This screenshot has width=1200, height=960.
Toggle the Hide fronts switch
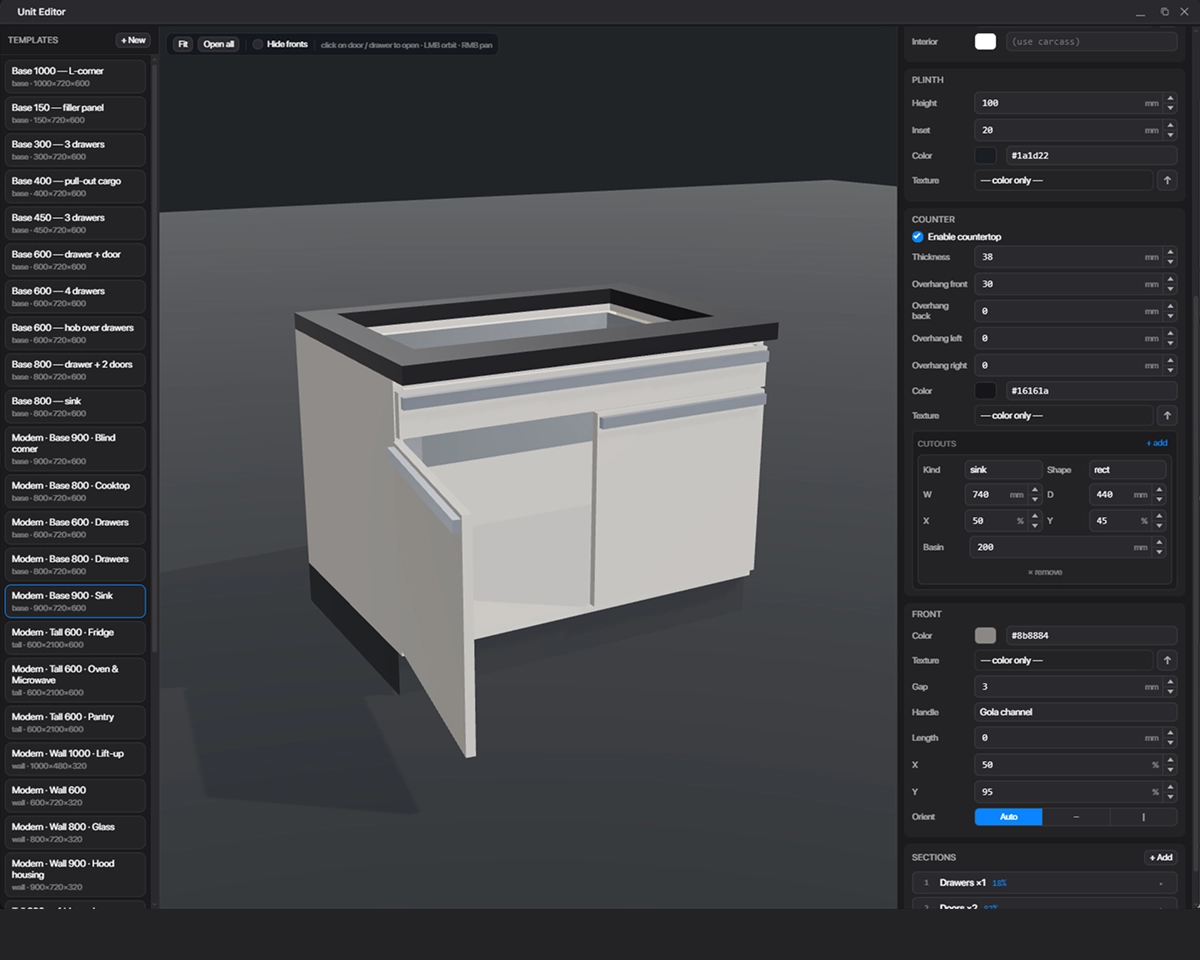point(258,44)
